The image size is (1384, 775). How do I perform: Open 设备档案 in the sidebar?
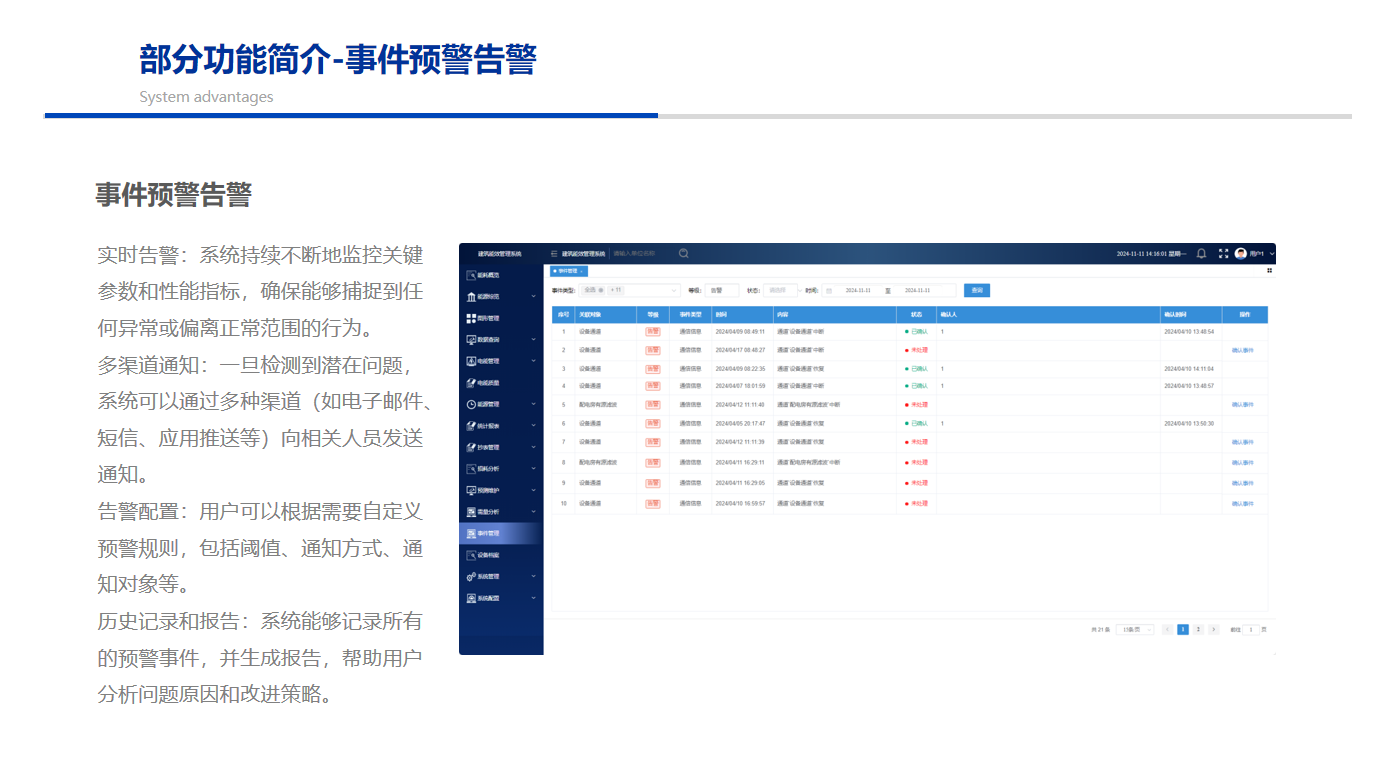coord(487,555)
